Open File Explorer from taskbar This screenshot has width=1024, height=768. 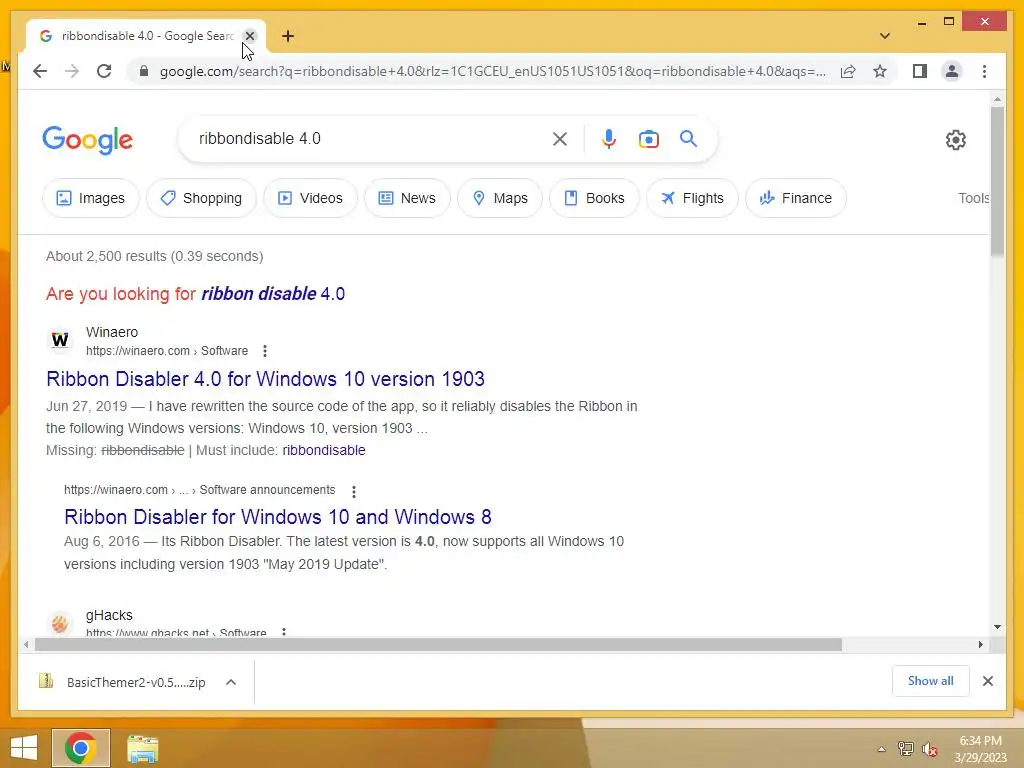142,748
